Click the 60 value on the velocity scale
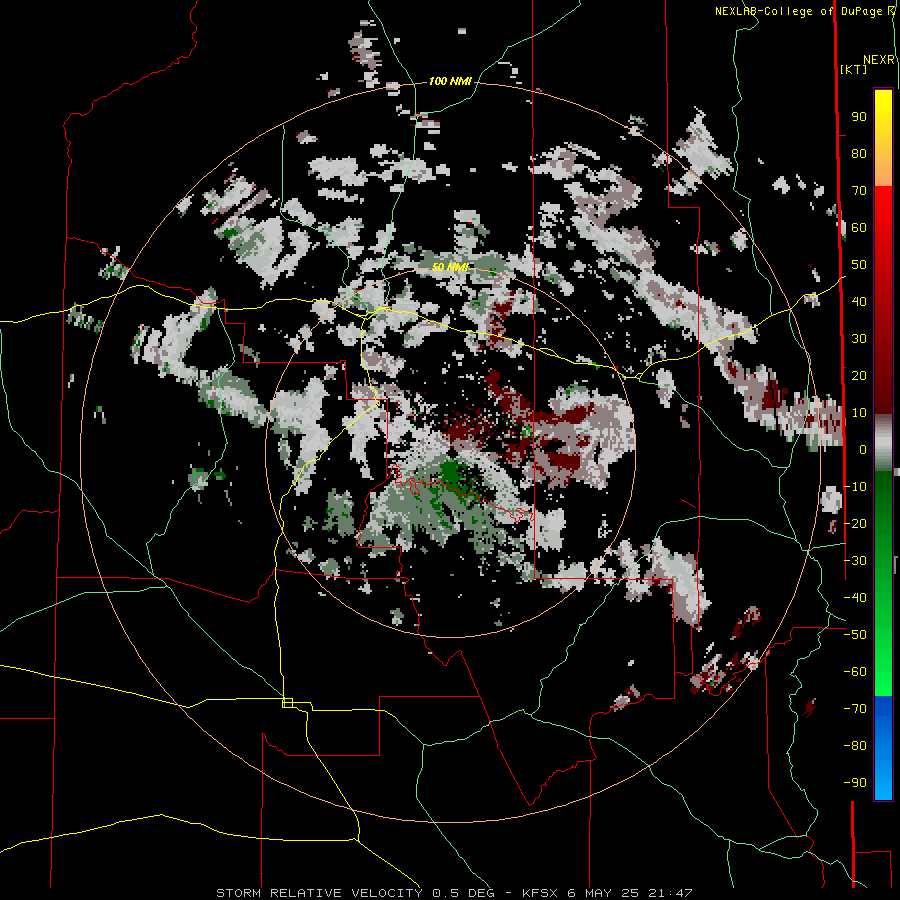The width and height of the screenshot is (900, 900). click(859, 227)
